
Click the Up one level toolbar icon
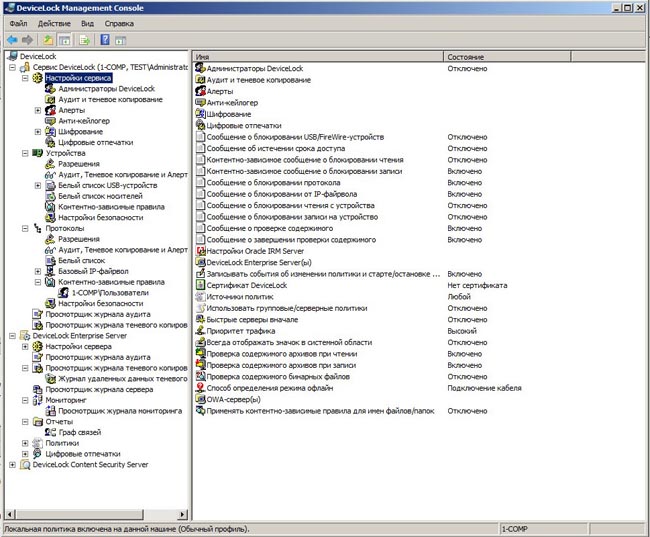coord(46,39)
